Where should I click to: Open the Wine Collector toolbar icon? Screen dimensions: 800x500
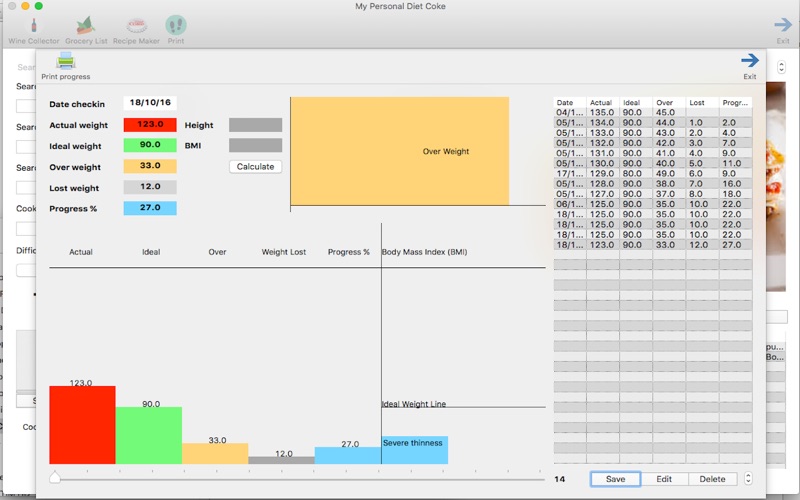click(34, 26)
